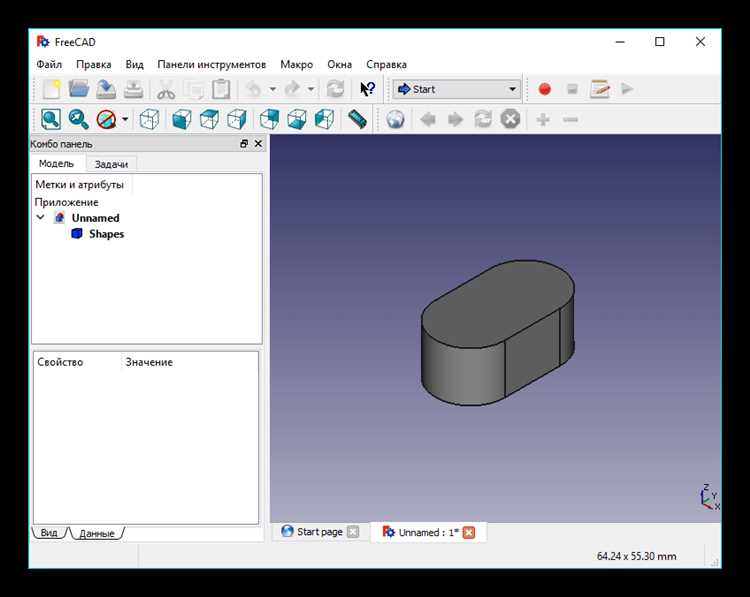750x597 pixels.
Task: Set the bottom view cube icon
Action: (x=297, y=120)
